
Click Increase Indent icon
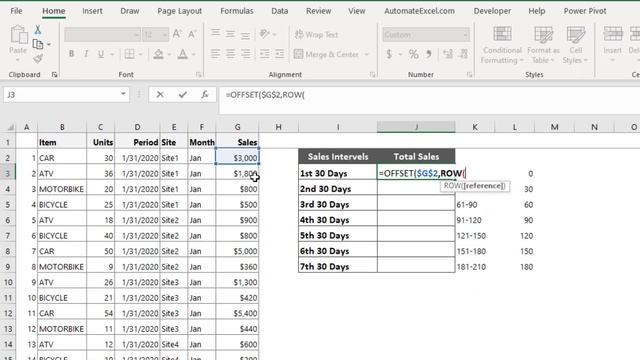tap(280, 53)
